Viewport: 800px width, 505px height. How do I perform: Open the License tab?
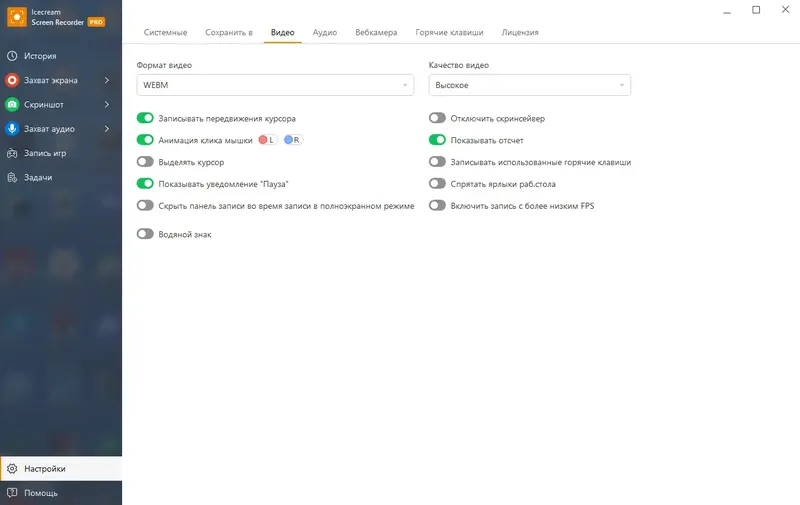pyautogui.click(x=520, y=33)
